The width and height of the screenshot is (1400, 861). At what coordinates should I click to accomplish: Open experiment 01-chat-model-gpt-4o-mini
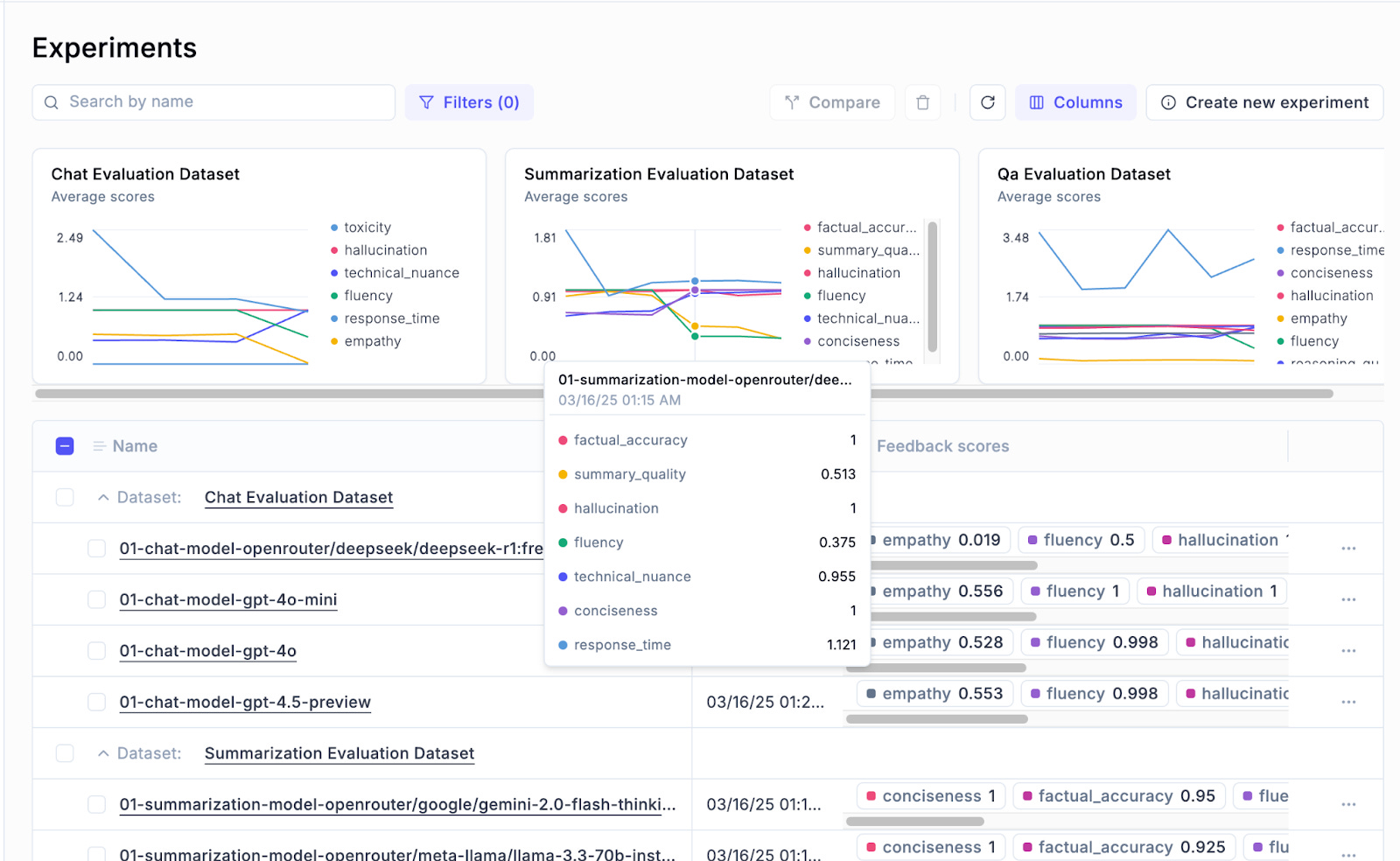[228, 599]
